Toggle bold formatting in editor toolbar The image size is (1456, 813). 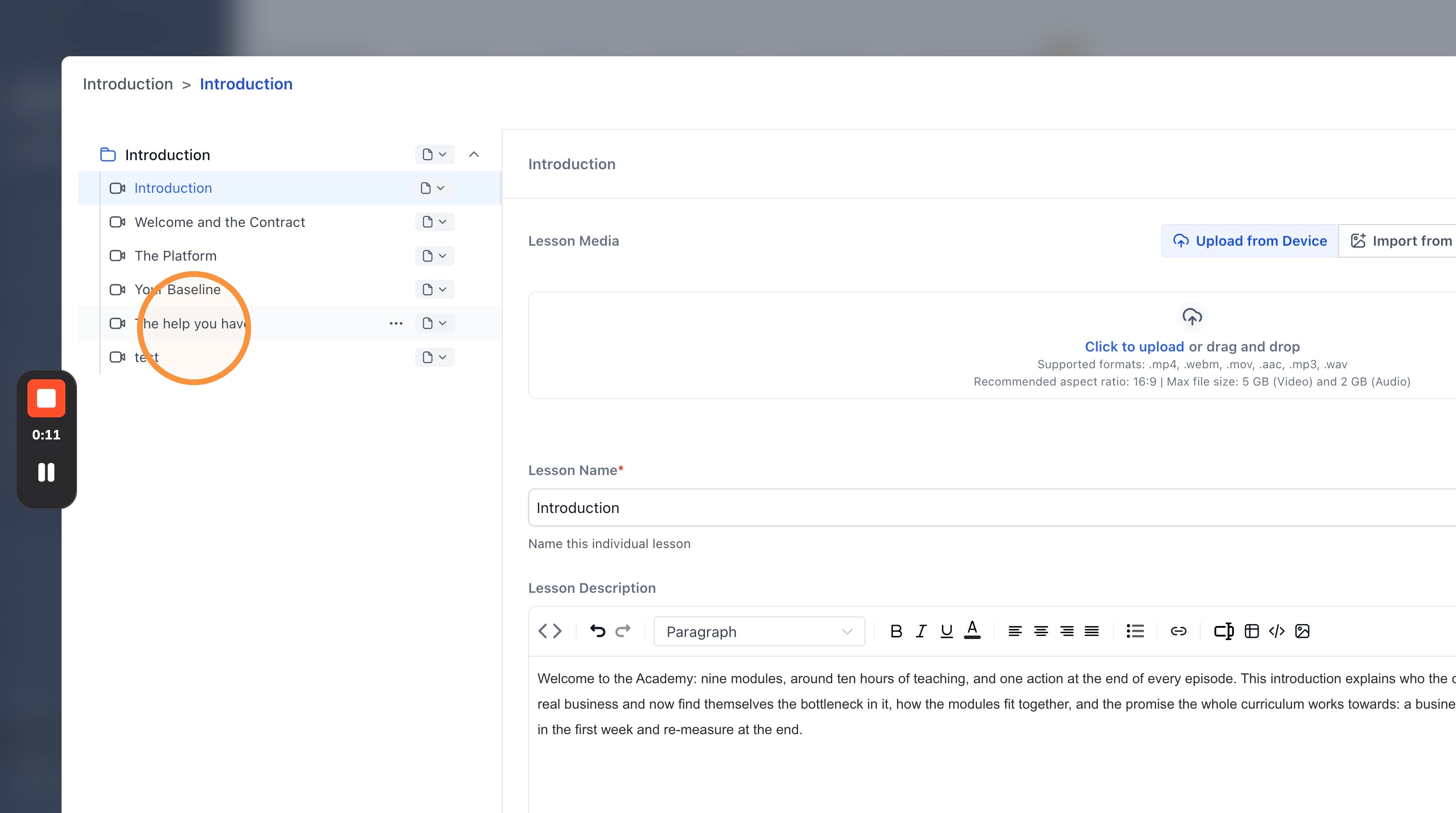tap(896, 631)
